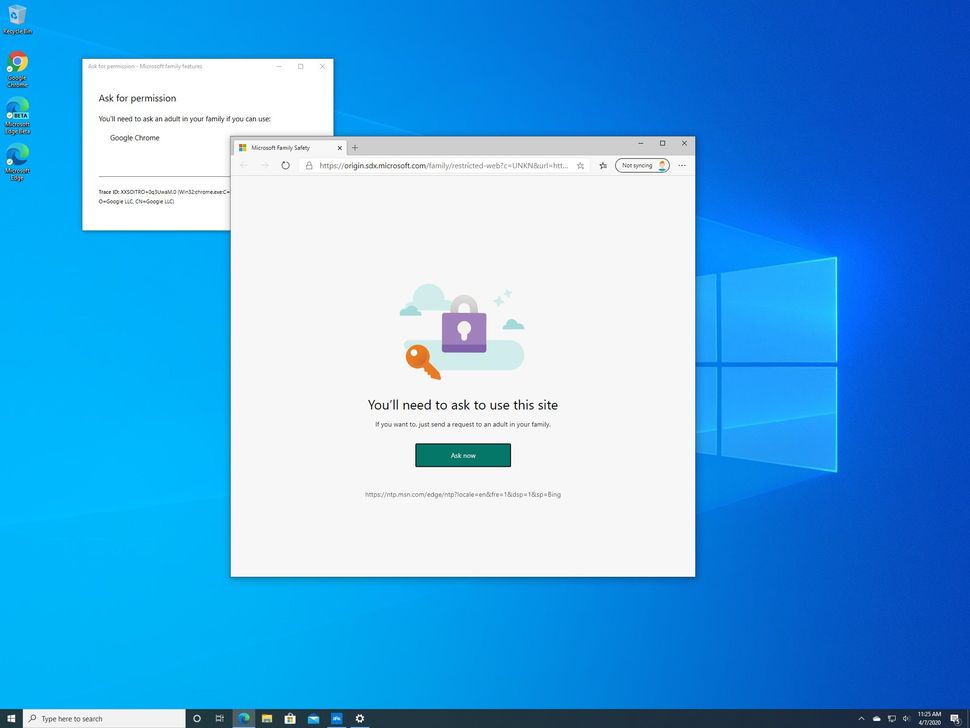970x728 pixels.
Task: Open Edge Collections from the toolbar
Action: click(602, 165)
